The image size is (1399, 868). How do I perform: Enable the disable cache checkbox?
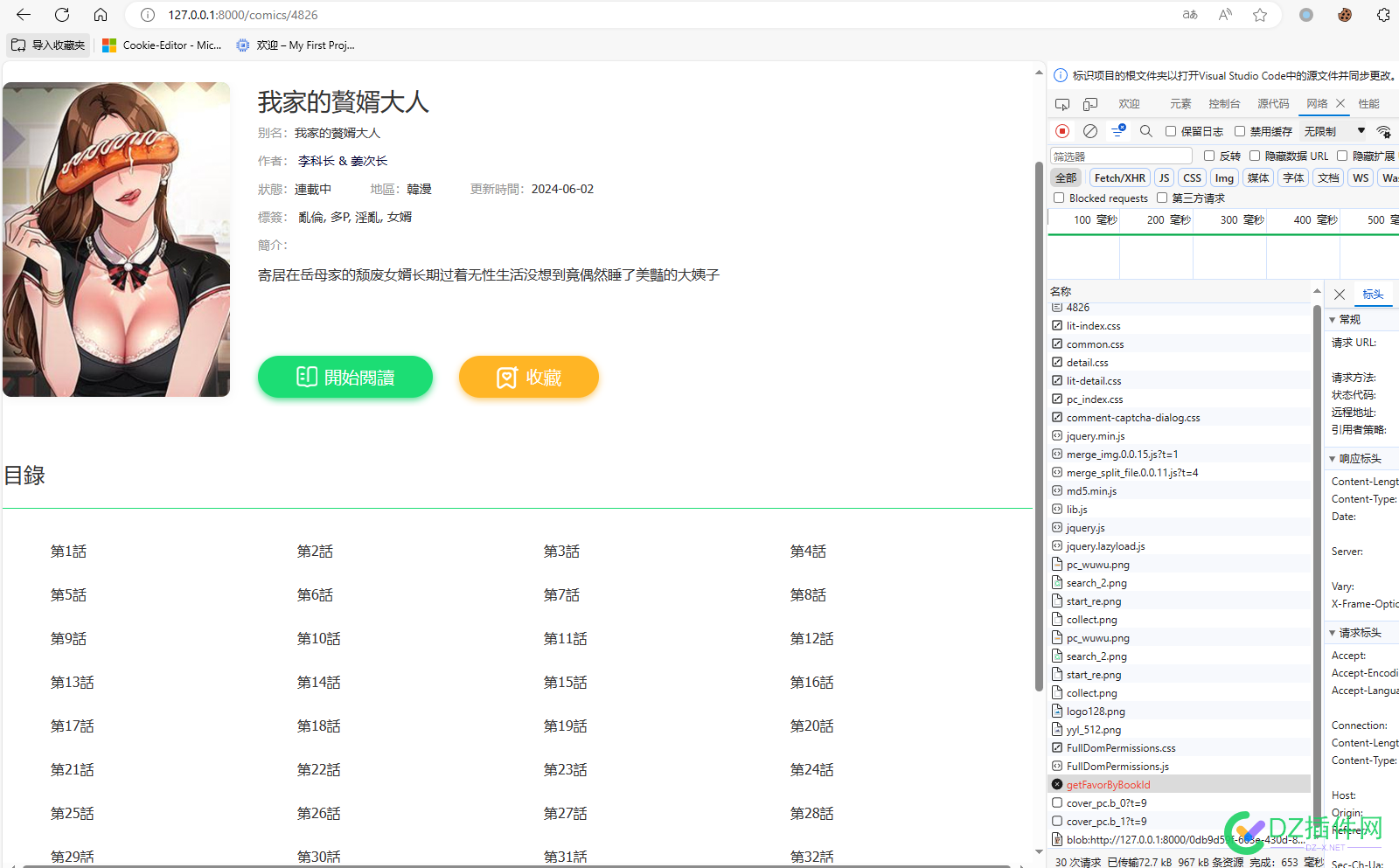point(1240,131)
